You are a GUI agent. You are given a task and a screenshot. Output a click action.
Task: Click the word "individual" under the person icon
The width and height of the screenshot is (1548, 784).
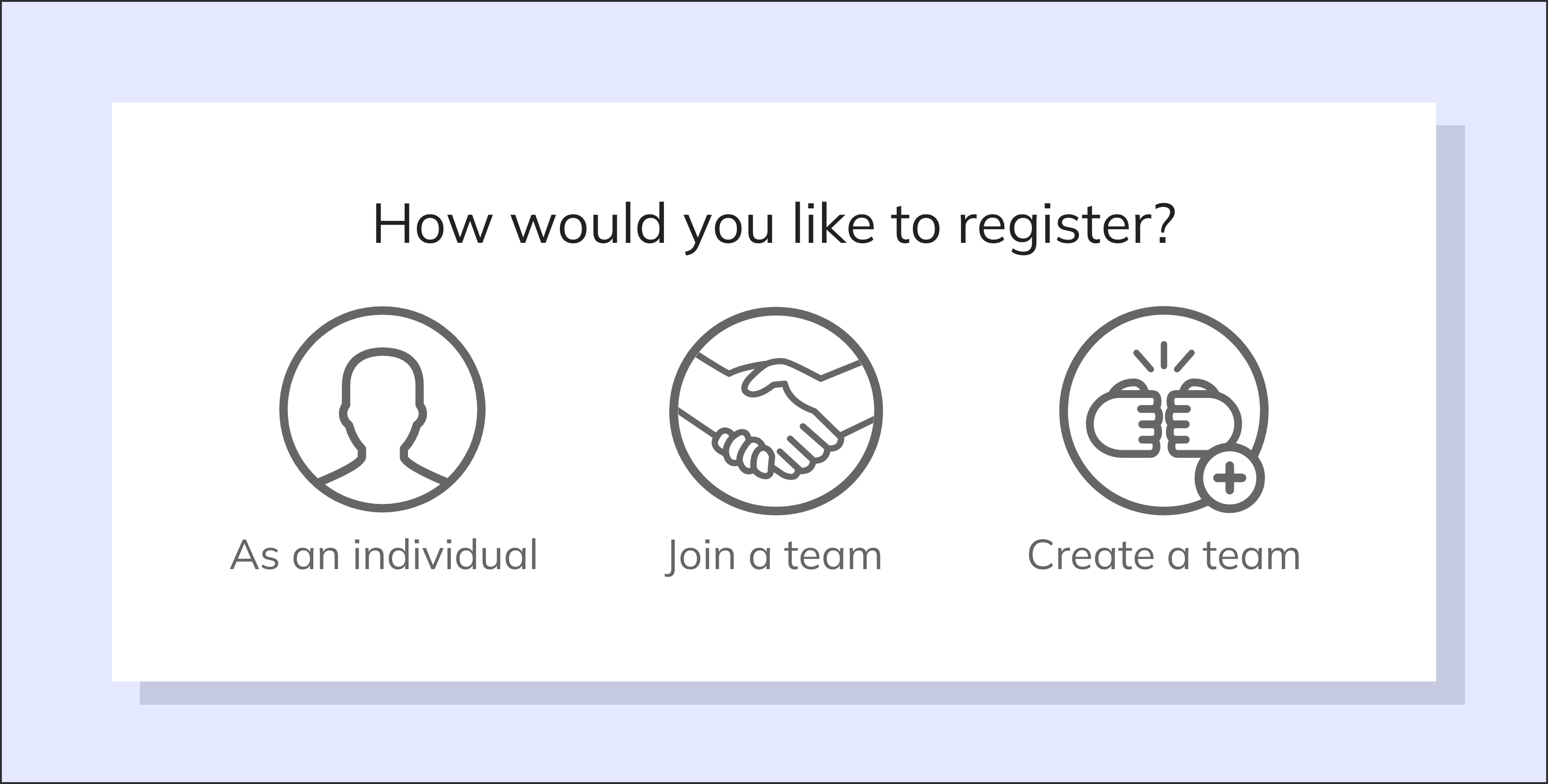(445, 555)
